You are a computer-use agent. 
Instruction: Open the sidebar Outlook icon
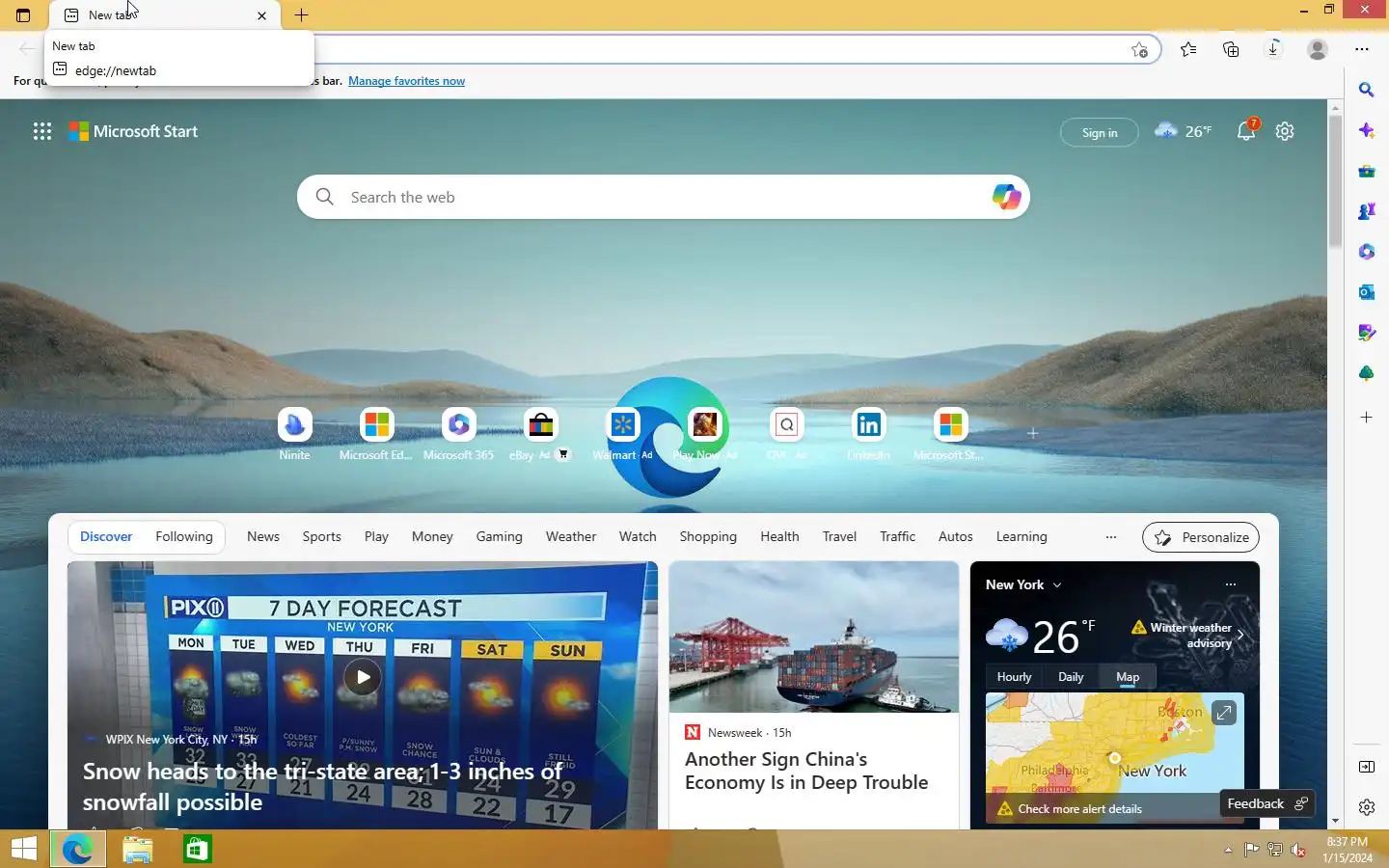(x=1366, y=292)
